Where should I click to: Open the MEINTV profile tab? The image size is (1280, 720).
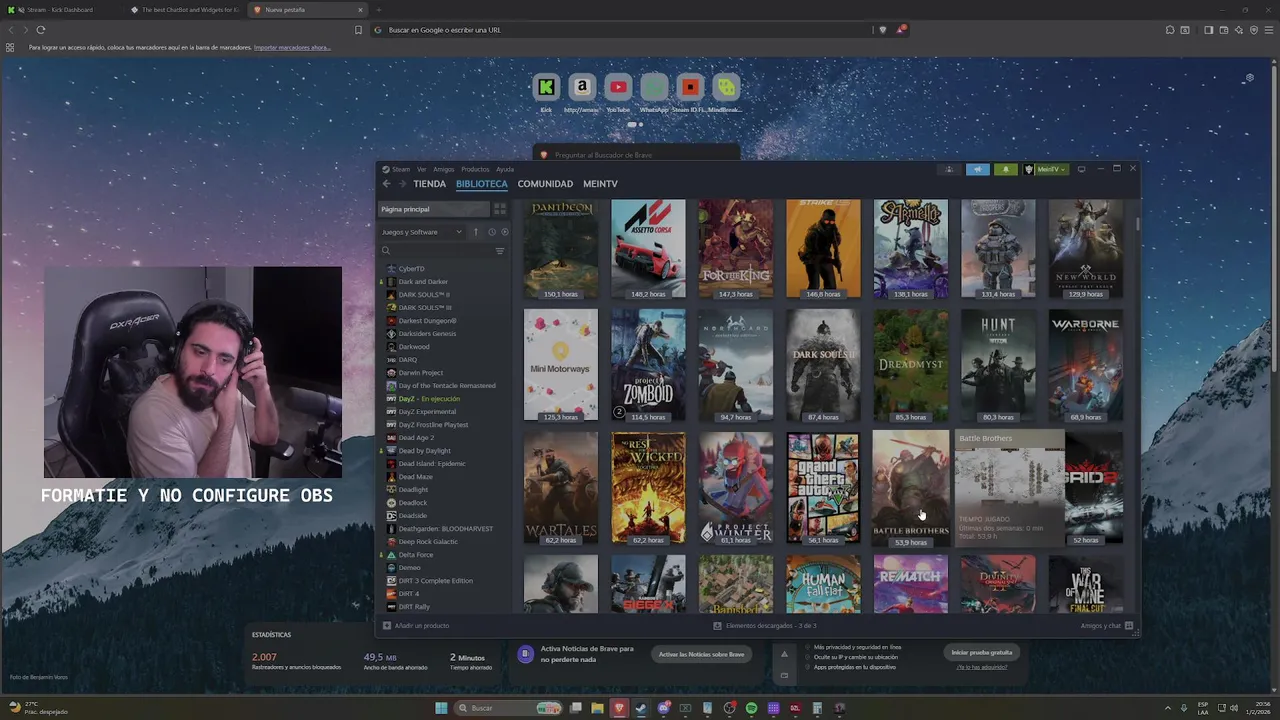pos(600,184)
